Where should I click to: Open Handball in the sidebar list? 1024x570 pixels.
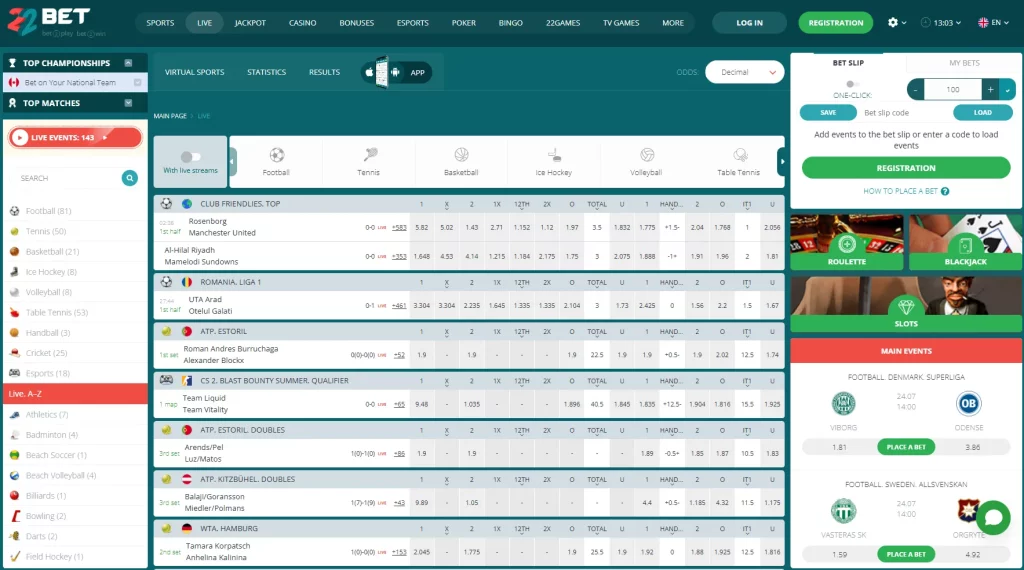tap(75, 333)
